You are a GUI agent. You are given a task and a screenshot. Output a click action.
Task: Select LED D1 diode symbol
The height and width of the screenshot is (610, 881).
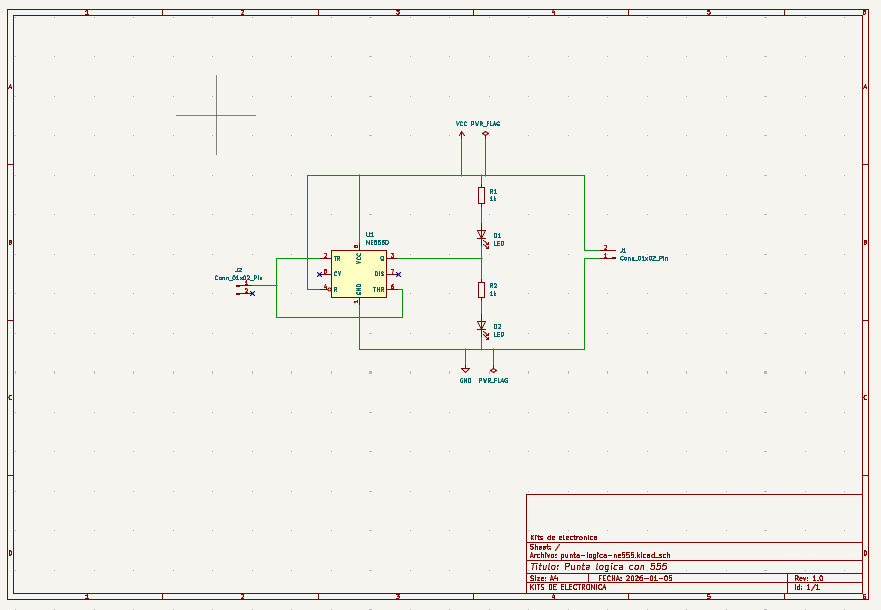click(x=481, y=235)
